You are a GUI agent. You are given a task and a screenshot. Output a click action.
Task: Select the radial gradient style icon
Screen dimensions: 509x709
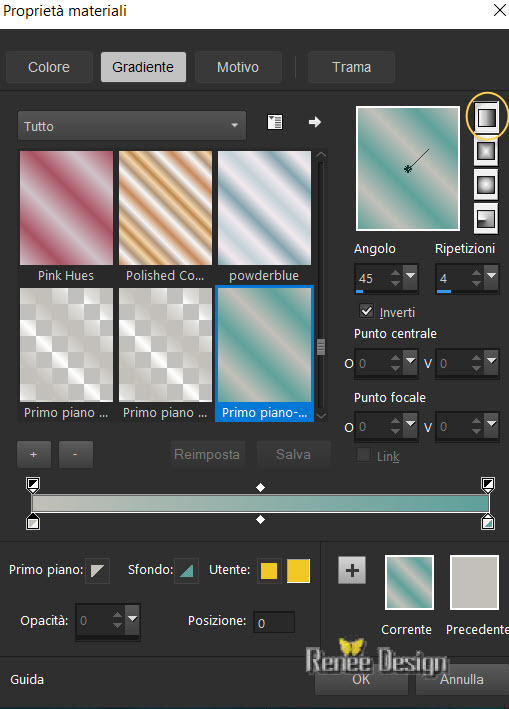click(486, 219)
